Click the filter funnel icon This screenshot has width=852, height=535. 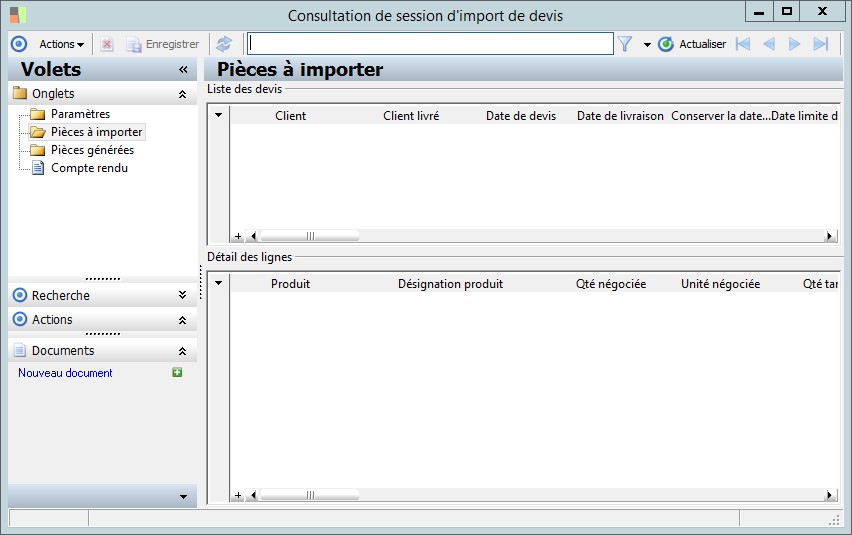(625, 44)
